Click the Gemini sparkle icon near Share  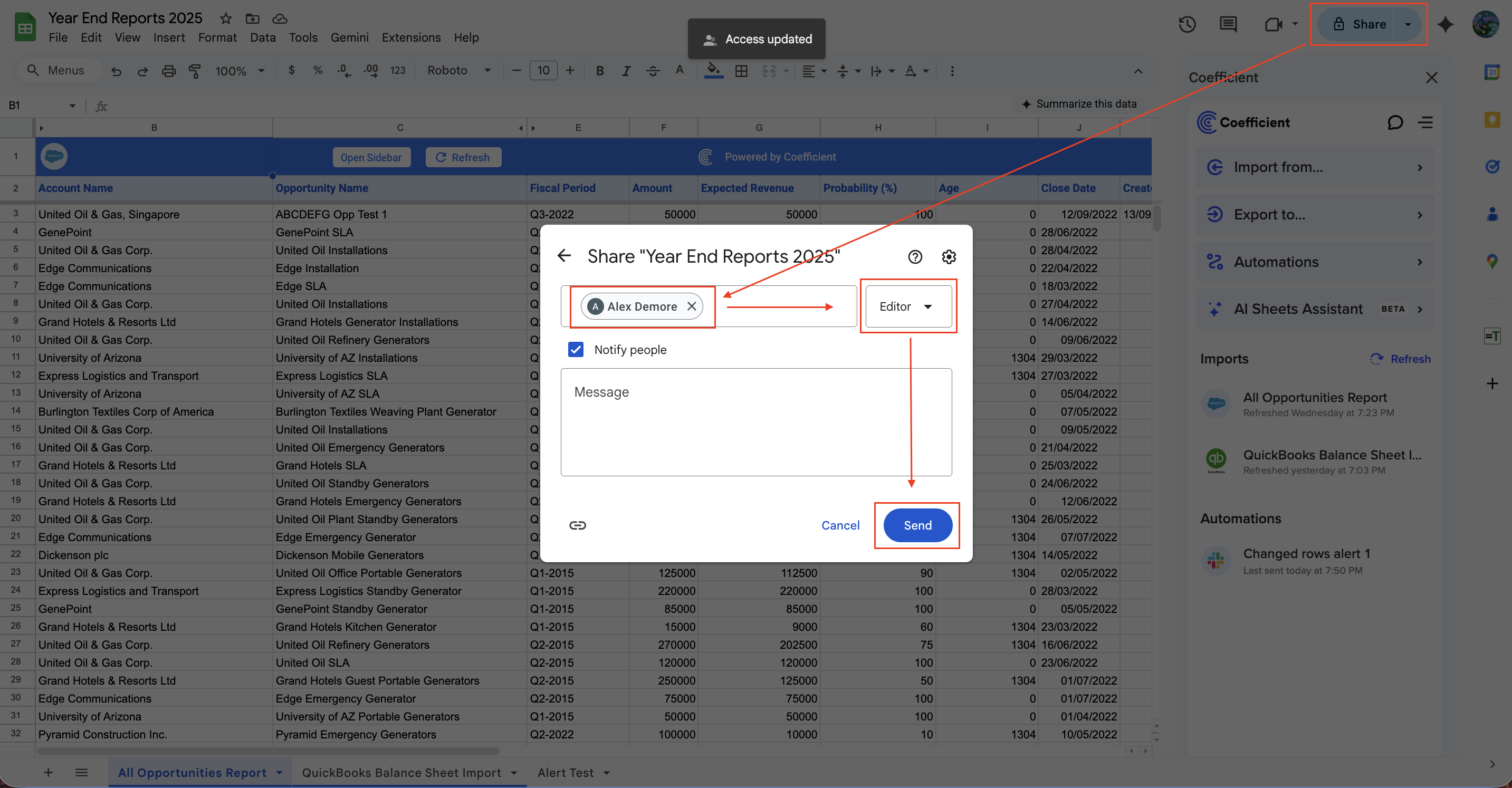click(x=1445, y=24)
